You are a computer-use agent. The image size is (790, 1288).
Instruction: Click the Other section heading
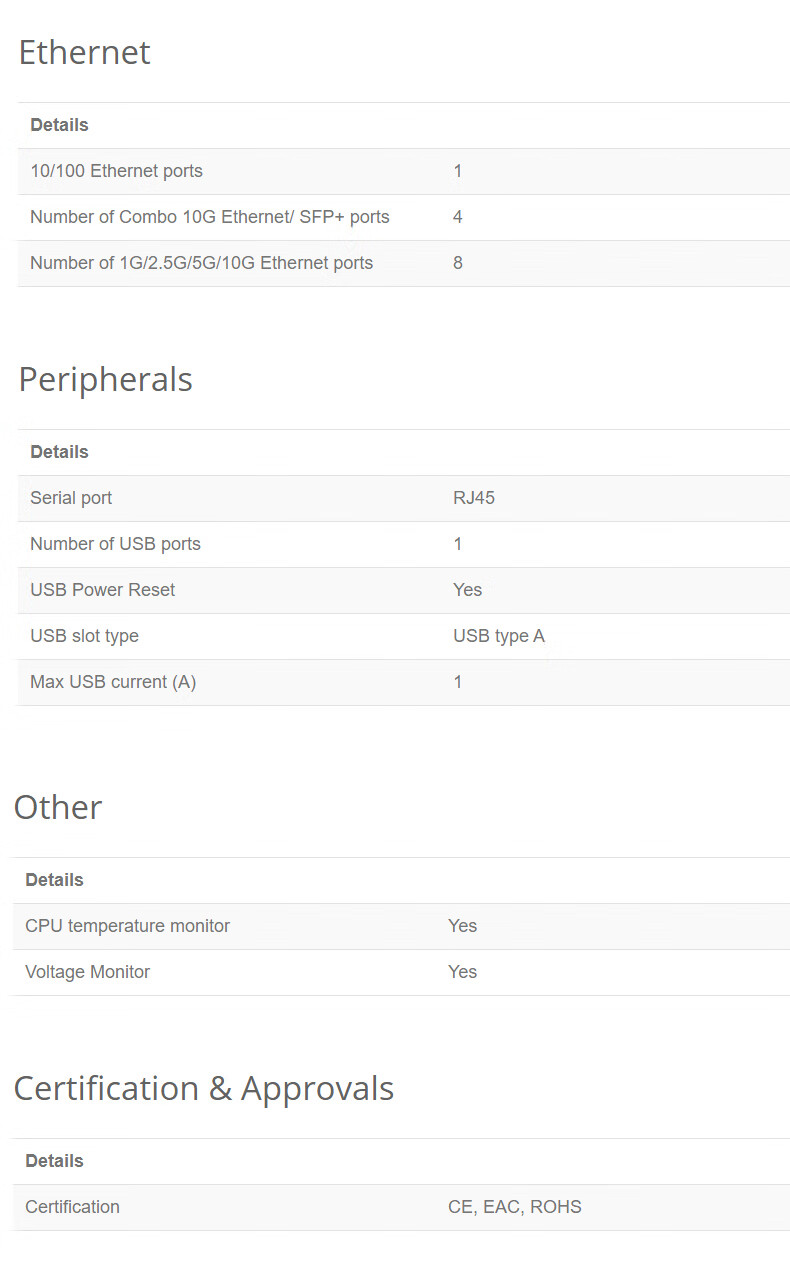click(58, 808)
